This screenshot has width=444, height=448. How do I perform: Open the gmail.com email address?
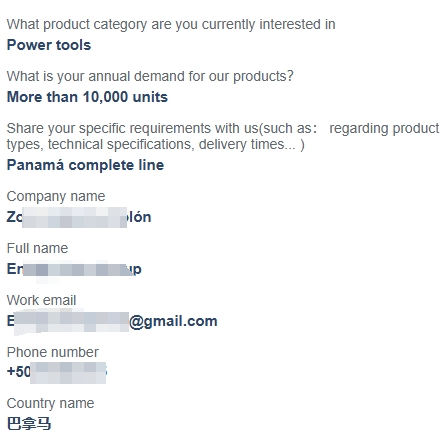pos(112,321)
